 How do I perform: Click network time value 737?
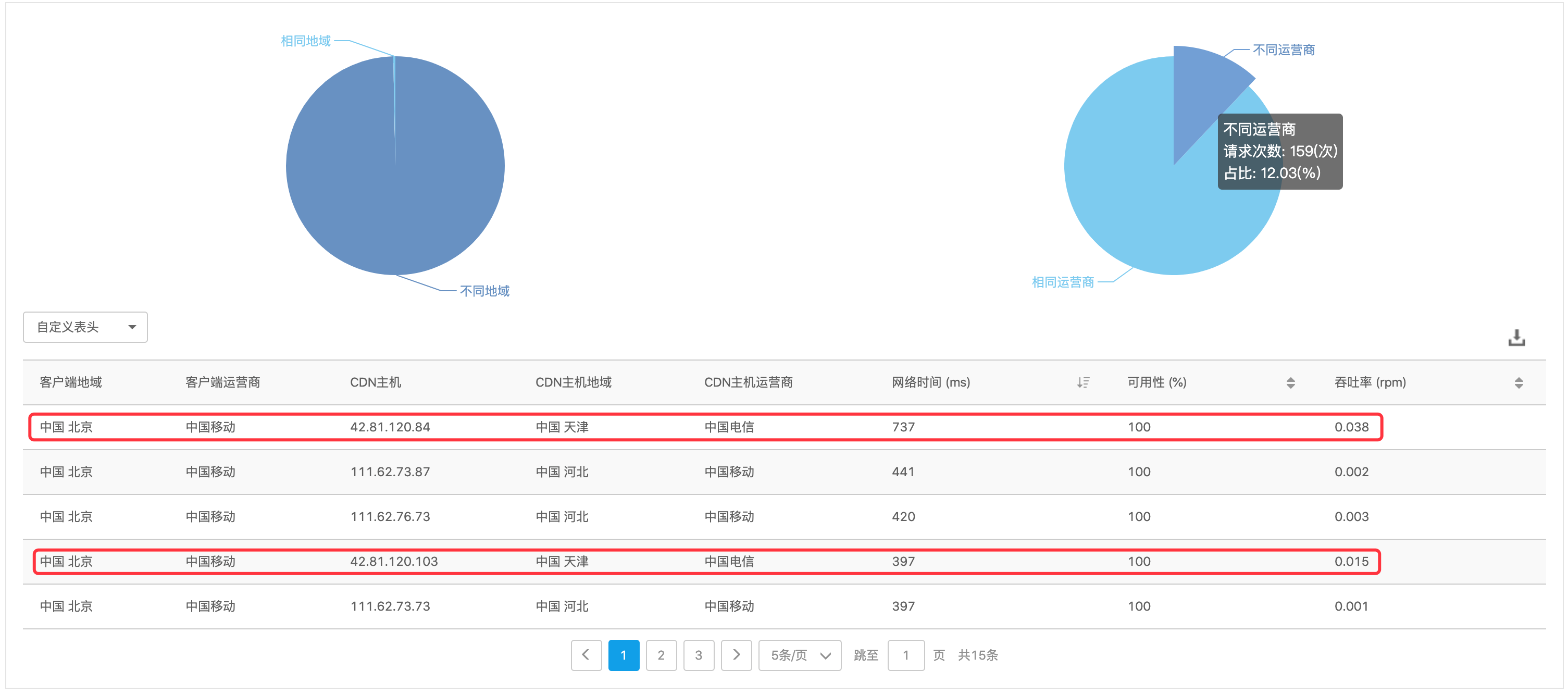point(903,427)
